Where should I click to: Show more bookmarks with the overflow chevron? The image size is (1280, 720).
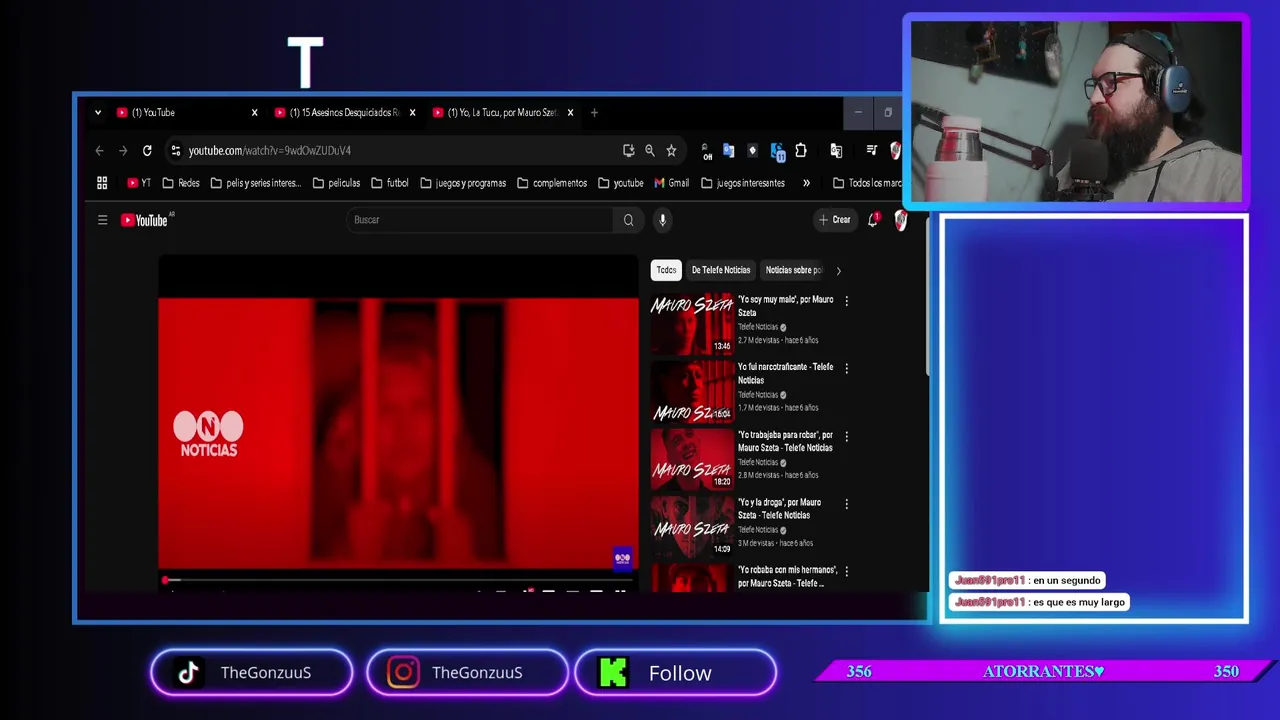[x=808, y=183]
